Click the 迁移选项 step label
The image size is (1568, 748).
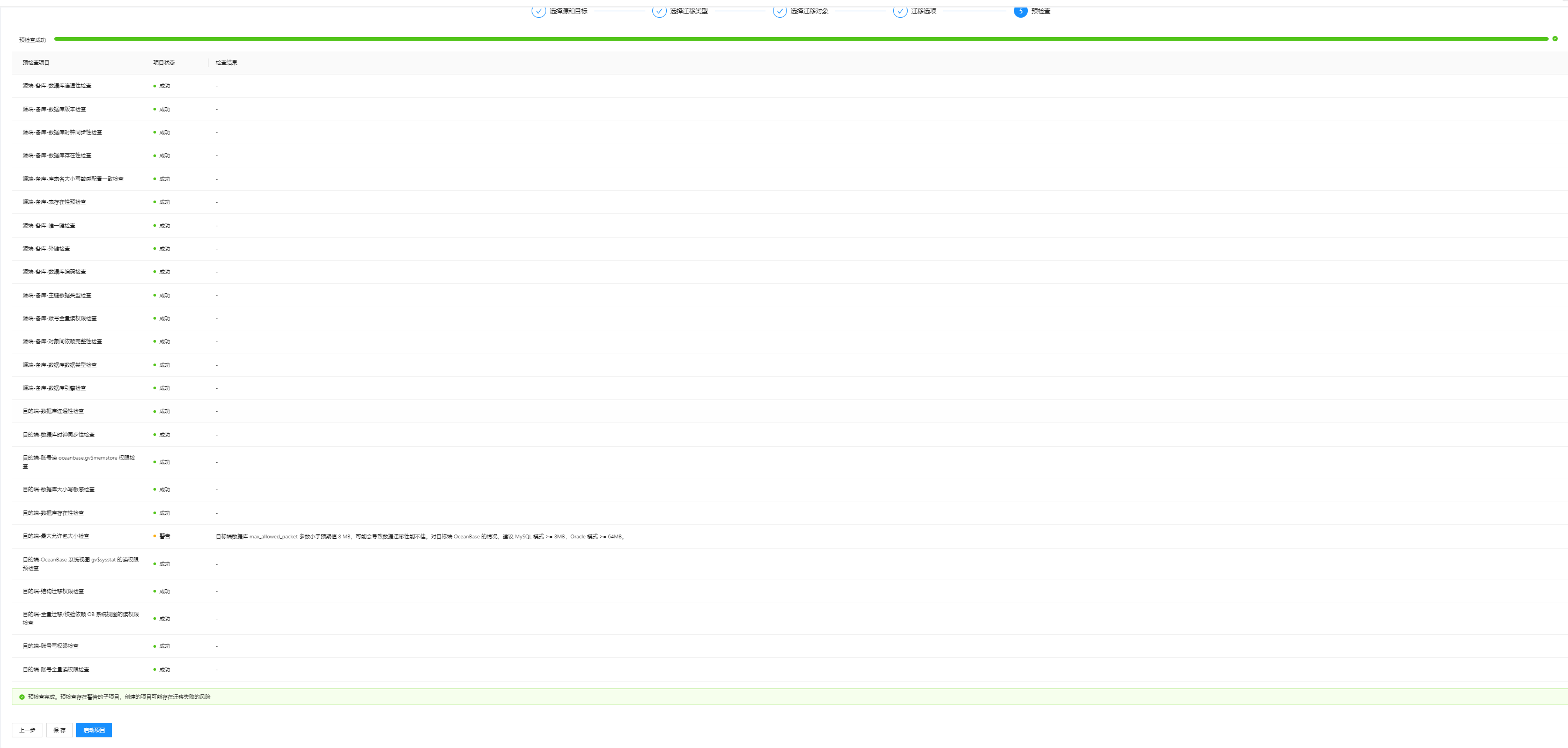(923, 11)
